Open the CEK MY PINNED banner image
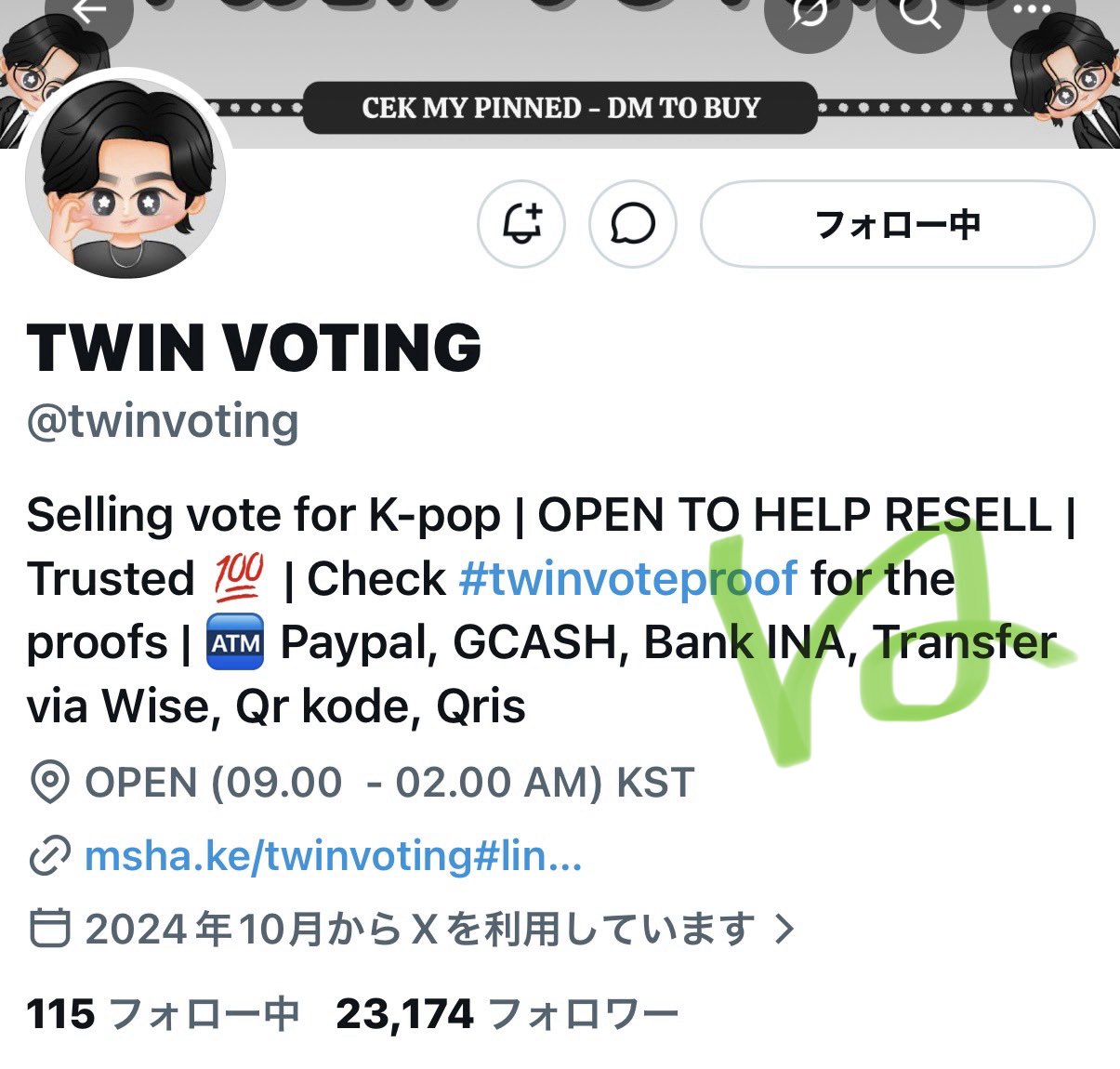Screen dimensions: 1120x1069 tap(560, 108)
